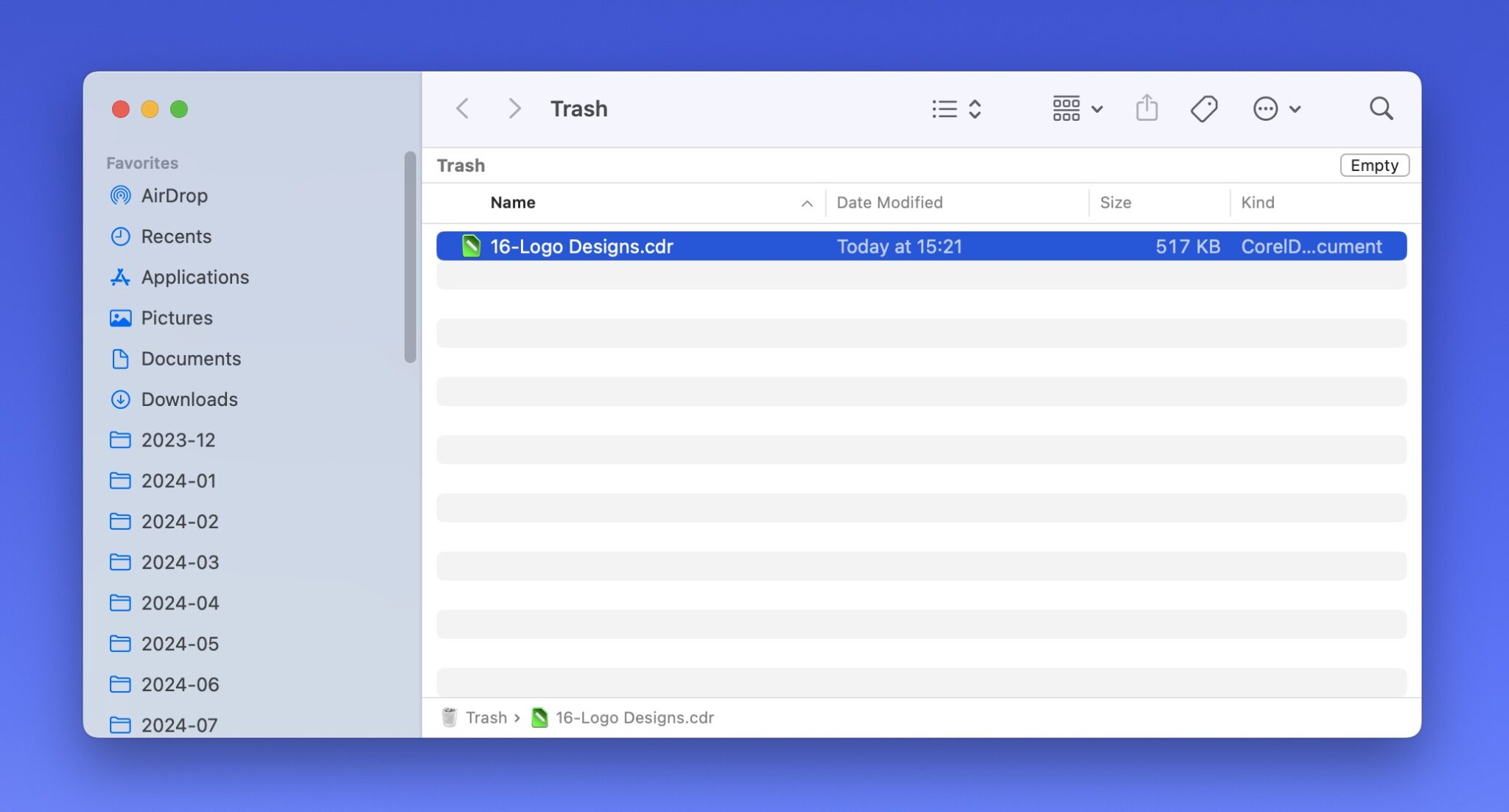The width and height of the screenshot is (1509, 812).
Task: Open AirDrop in the sidebar
Action: coord(174,195)
